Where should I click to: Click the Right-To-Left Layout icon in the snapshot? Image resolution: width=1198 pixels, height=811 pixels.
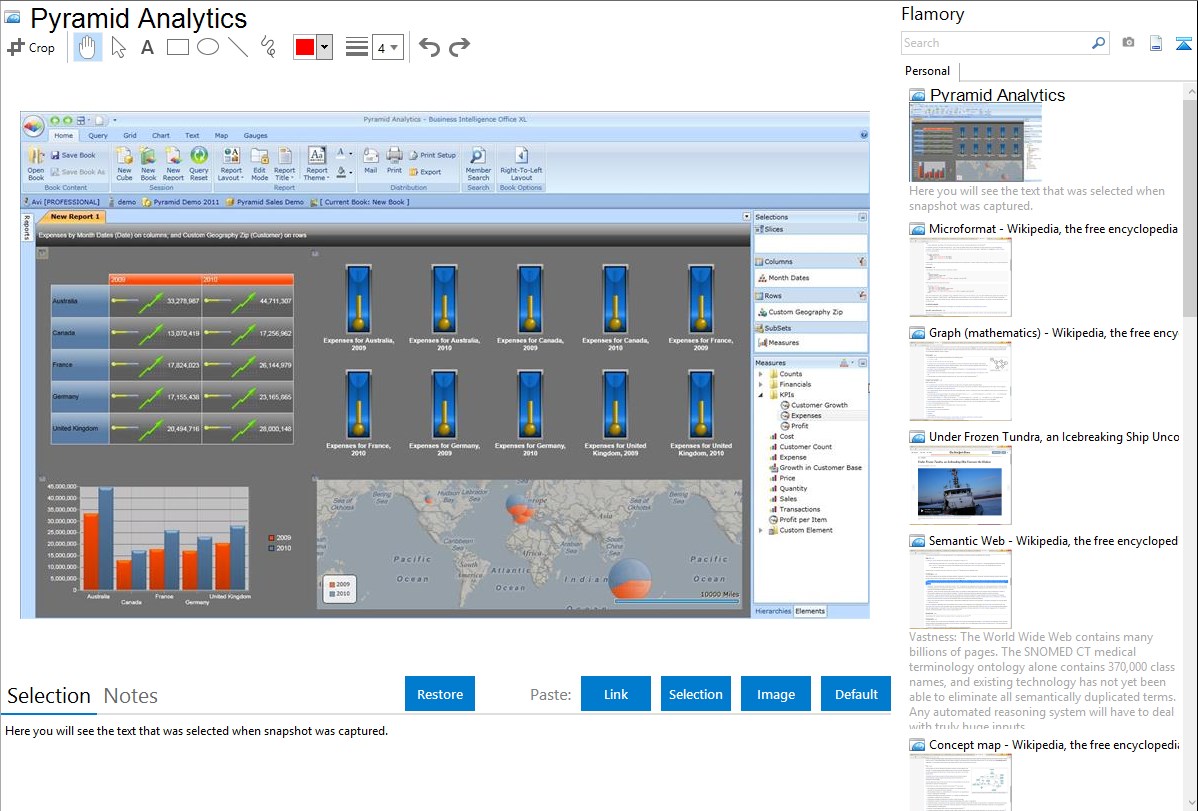(x=521, y=164)
